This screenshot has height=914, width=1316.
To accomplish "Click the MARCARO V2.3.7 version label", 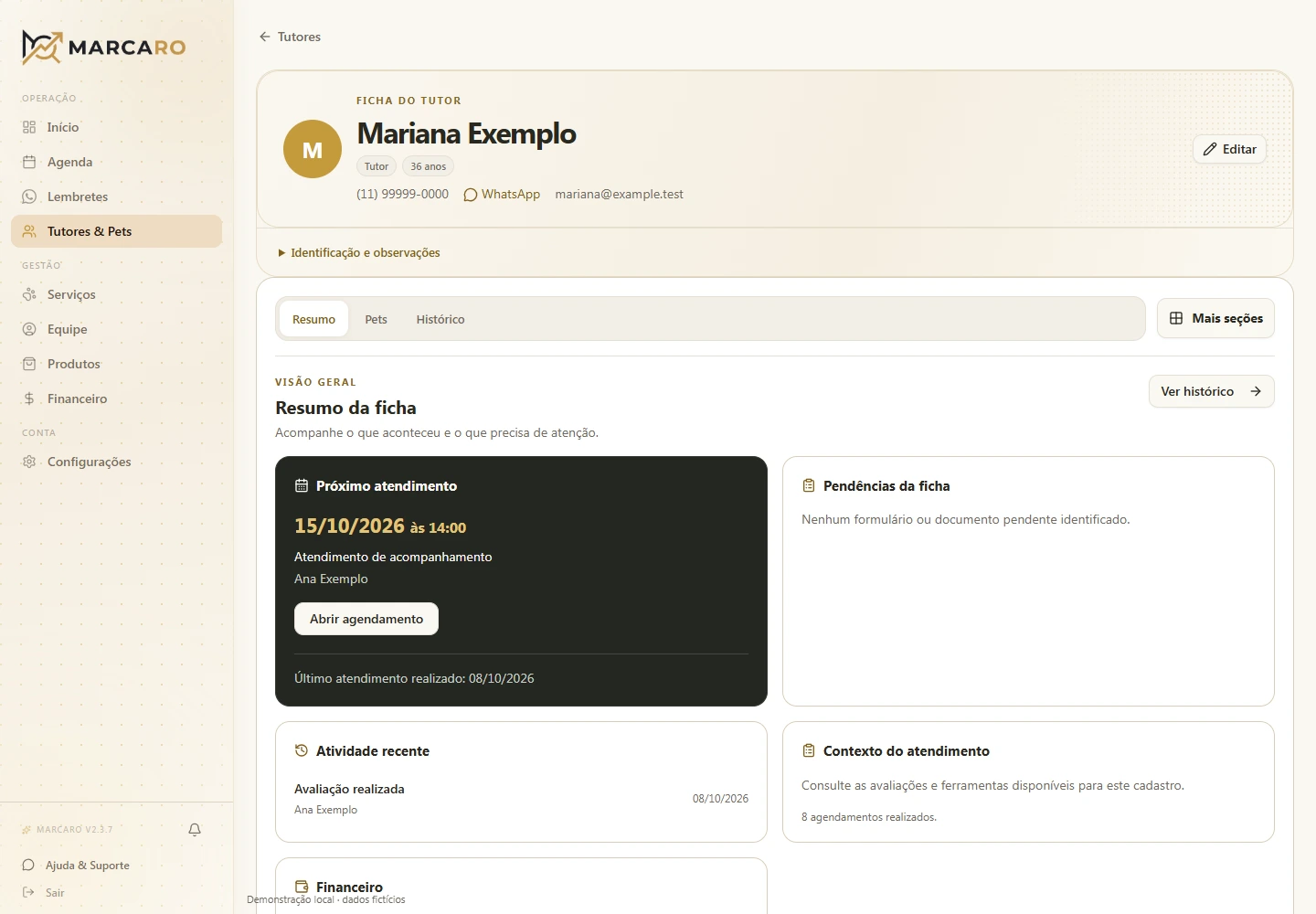I will click(x=74, y=830).
